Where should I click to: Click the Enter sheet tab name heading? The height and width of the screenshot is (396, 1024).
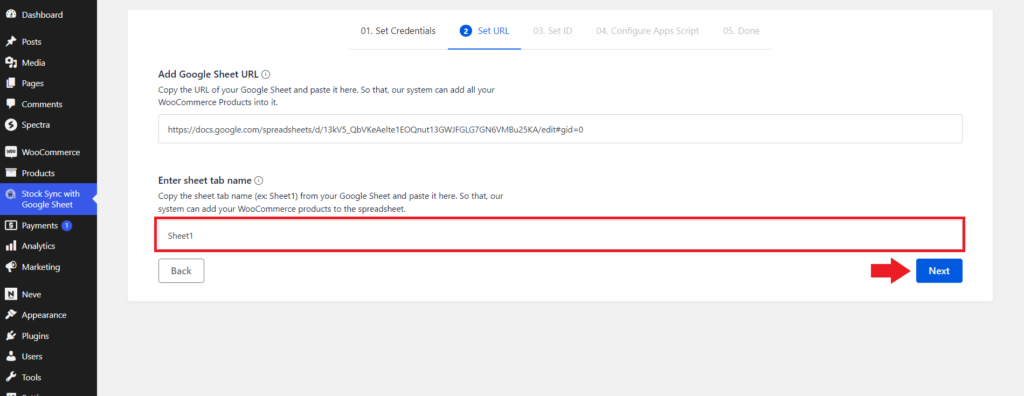205,180
